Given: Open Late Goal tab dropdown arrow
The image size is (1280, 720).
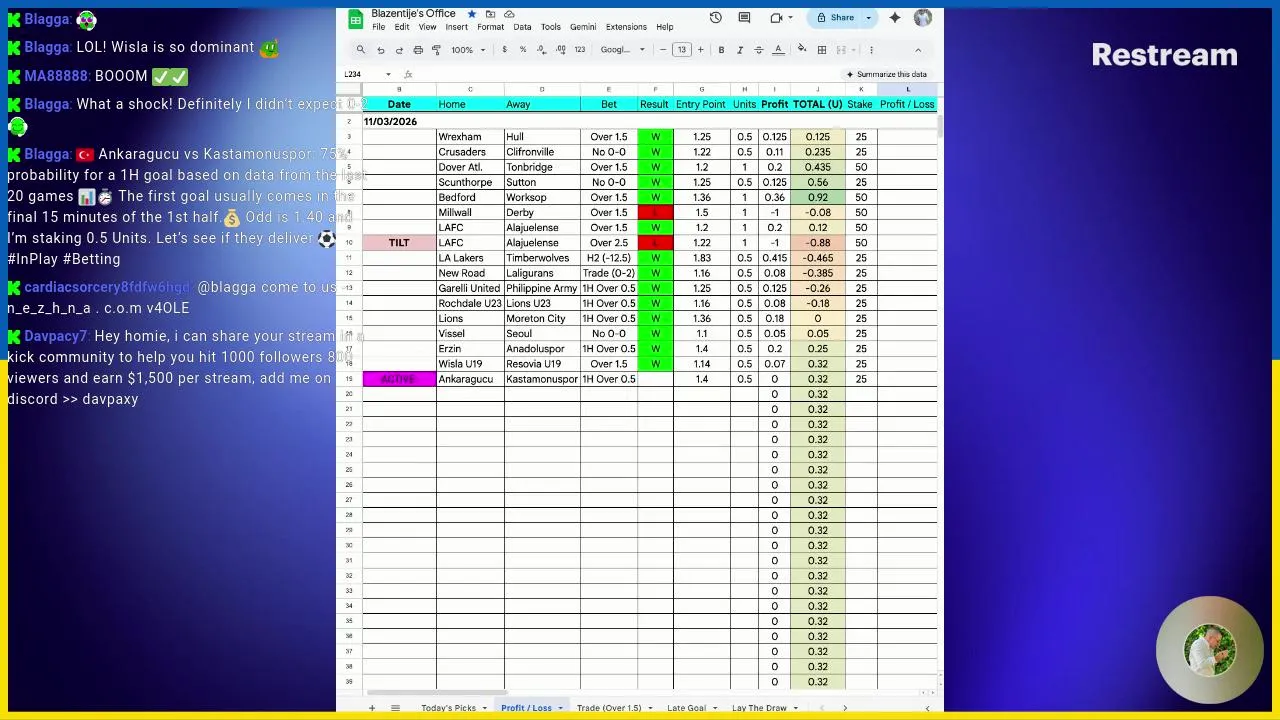Looking at the screenshot, I should pos(714,708).
